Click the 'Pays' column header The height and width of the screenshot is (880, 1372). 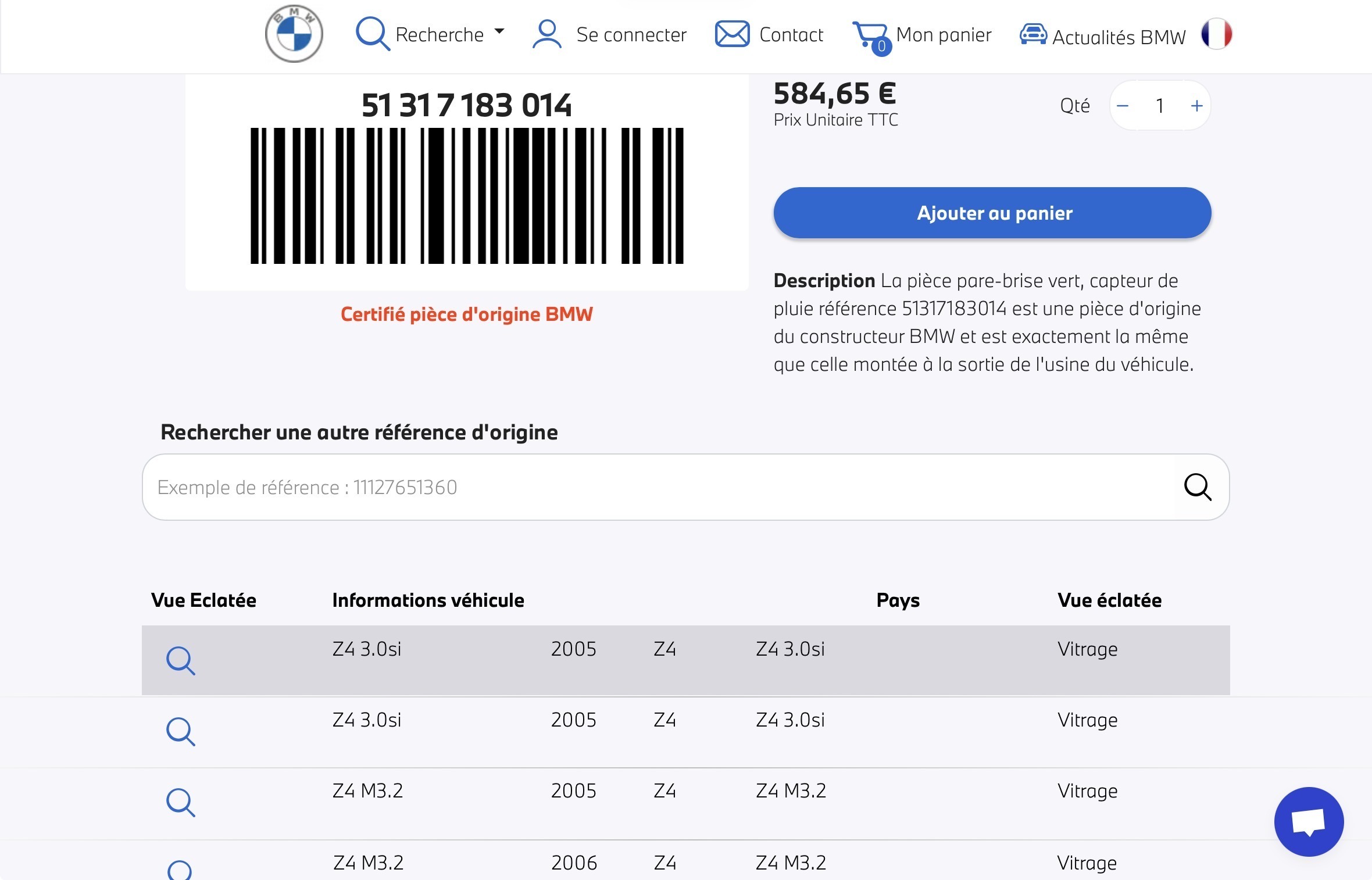point(898,600)
